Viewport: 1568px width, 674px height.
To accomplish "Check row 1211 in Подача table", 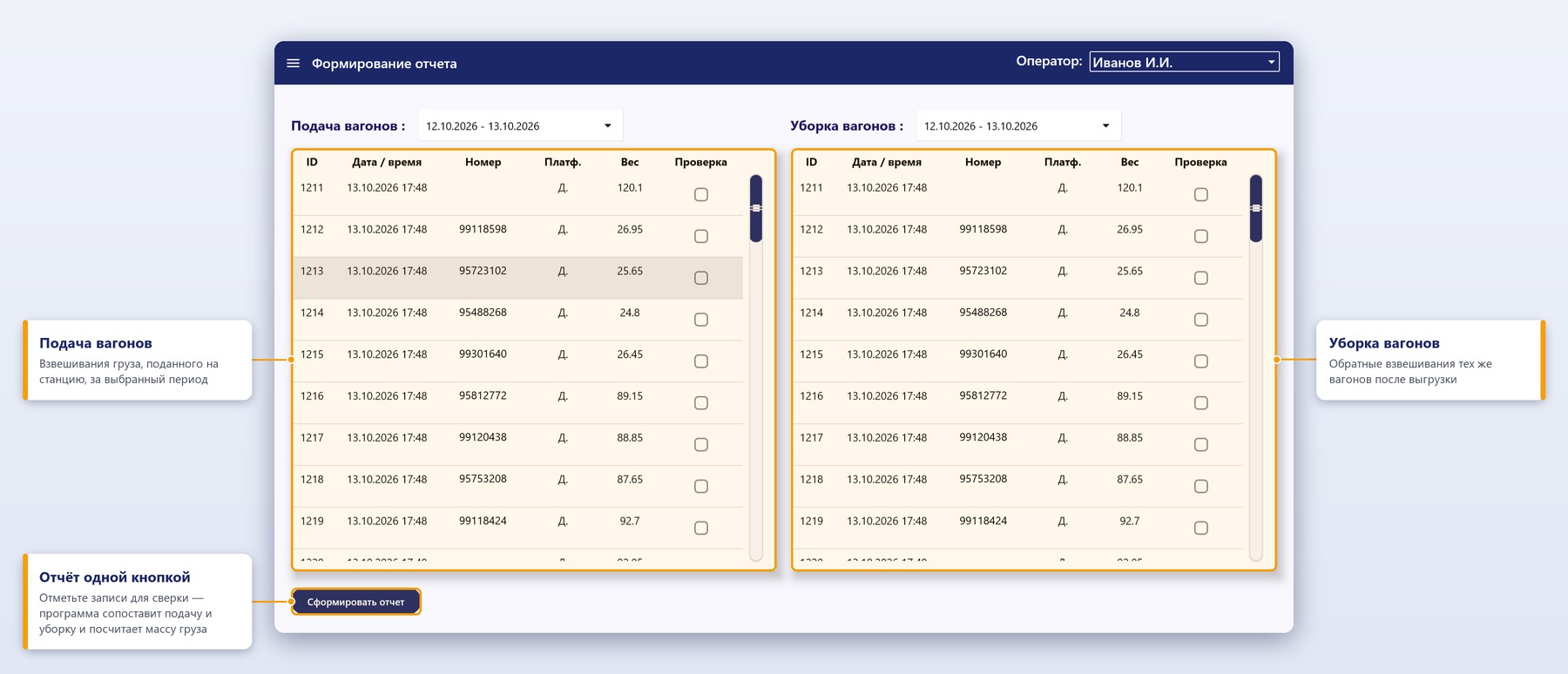I will [701, 194].
